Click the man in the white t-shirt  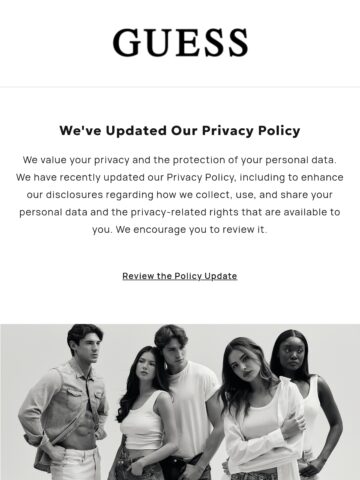pos(190,400)
